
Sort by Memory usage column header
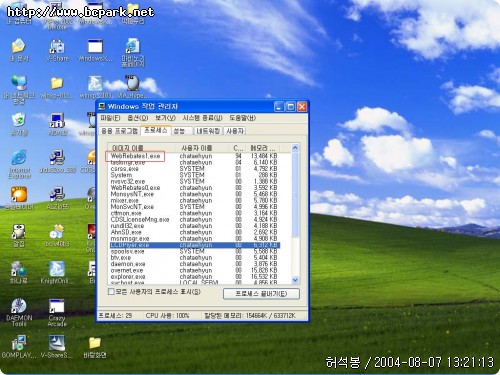tap(264, 148)
